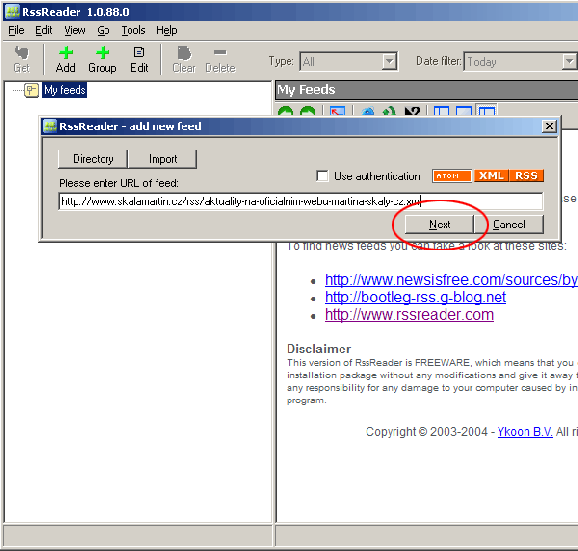
Task: Click the Edit feed toolbar icon
Action: (x=139, y=52)
